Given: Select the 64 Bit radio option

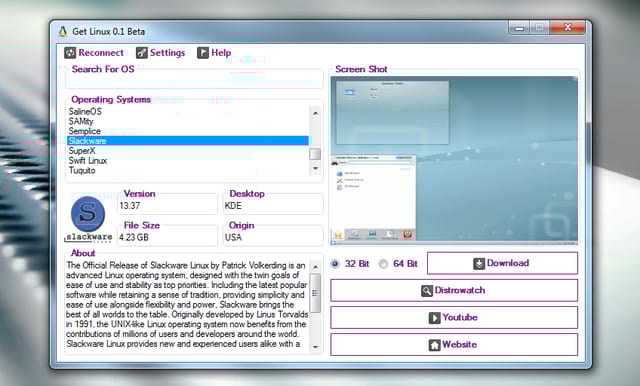Looking at the screenshot, I should (x=383, y=264).
